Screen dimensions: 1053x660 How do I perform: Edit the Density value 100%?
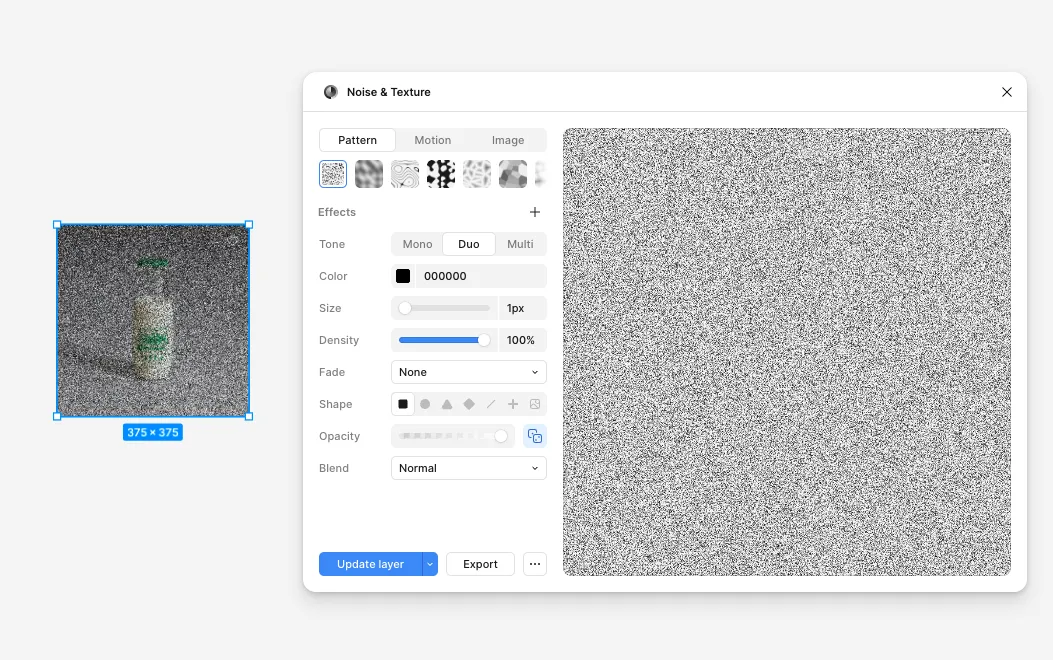(x=522, y=340)
